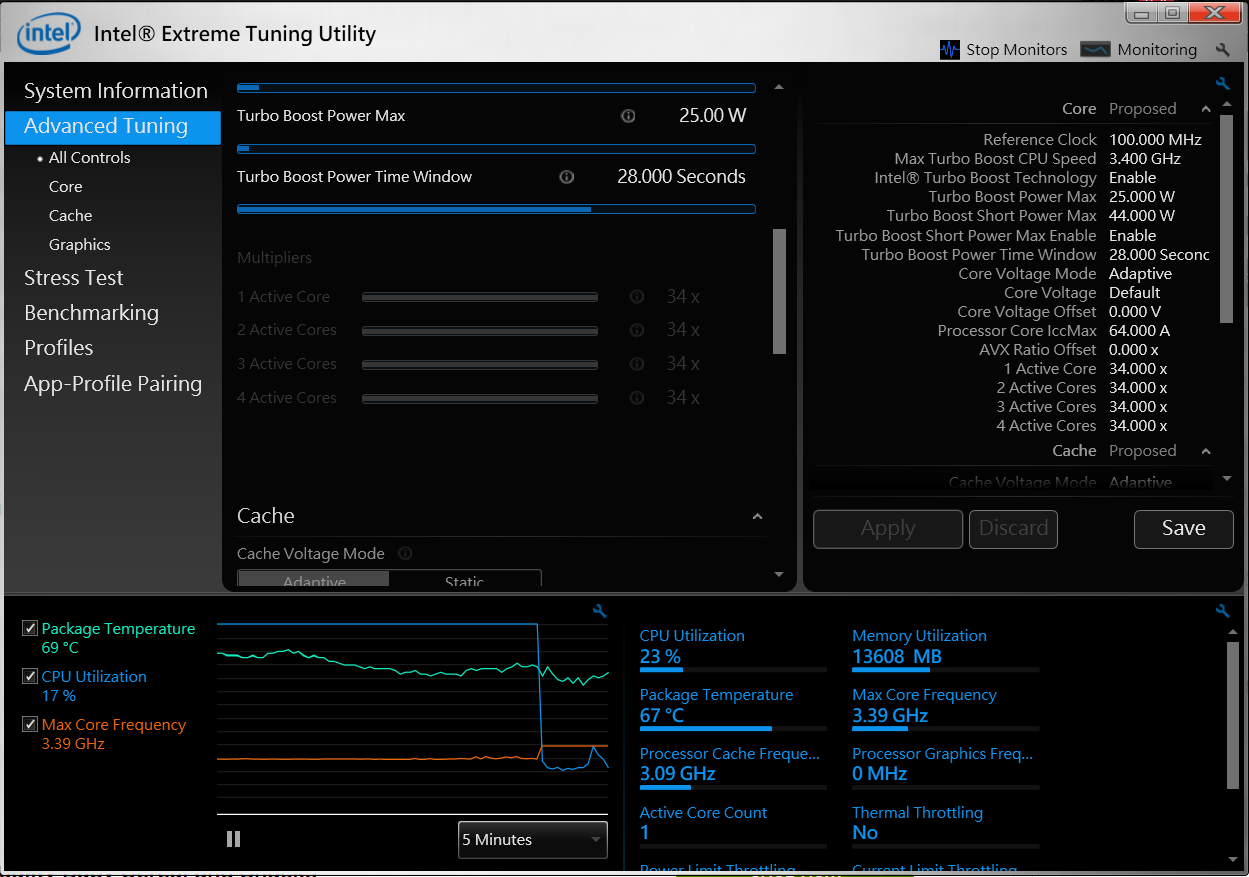The height and width of the screenshot is (877, 1249).
Task: Go to Benchmarking in the sidebar
Action: (91, 313)
